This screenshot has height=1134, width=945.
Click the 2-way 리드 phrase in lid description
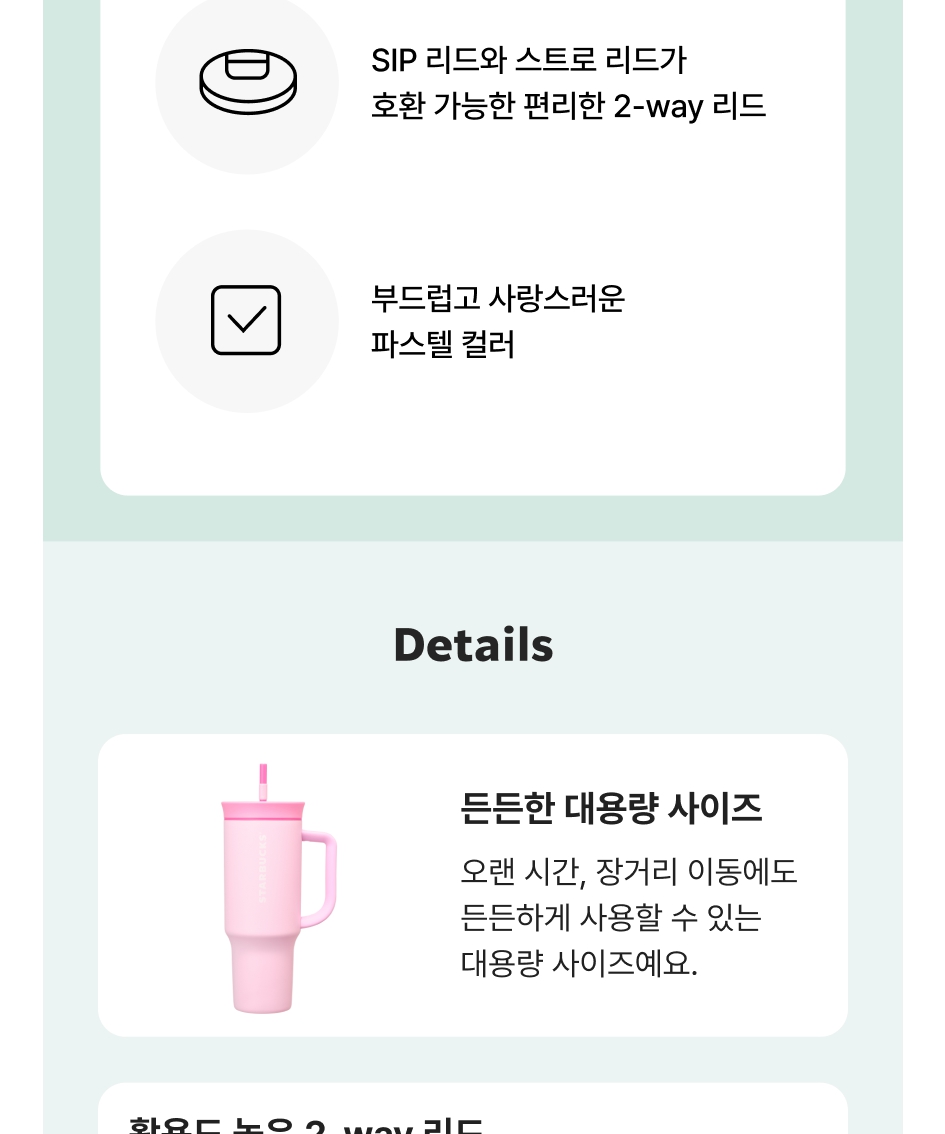coord(689,106)
